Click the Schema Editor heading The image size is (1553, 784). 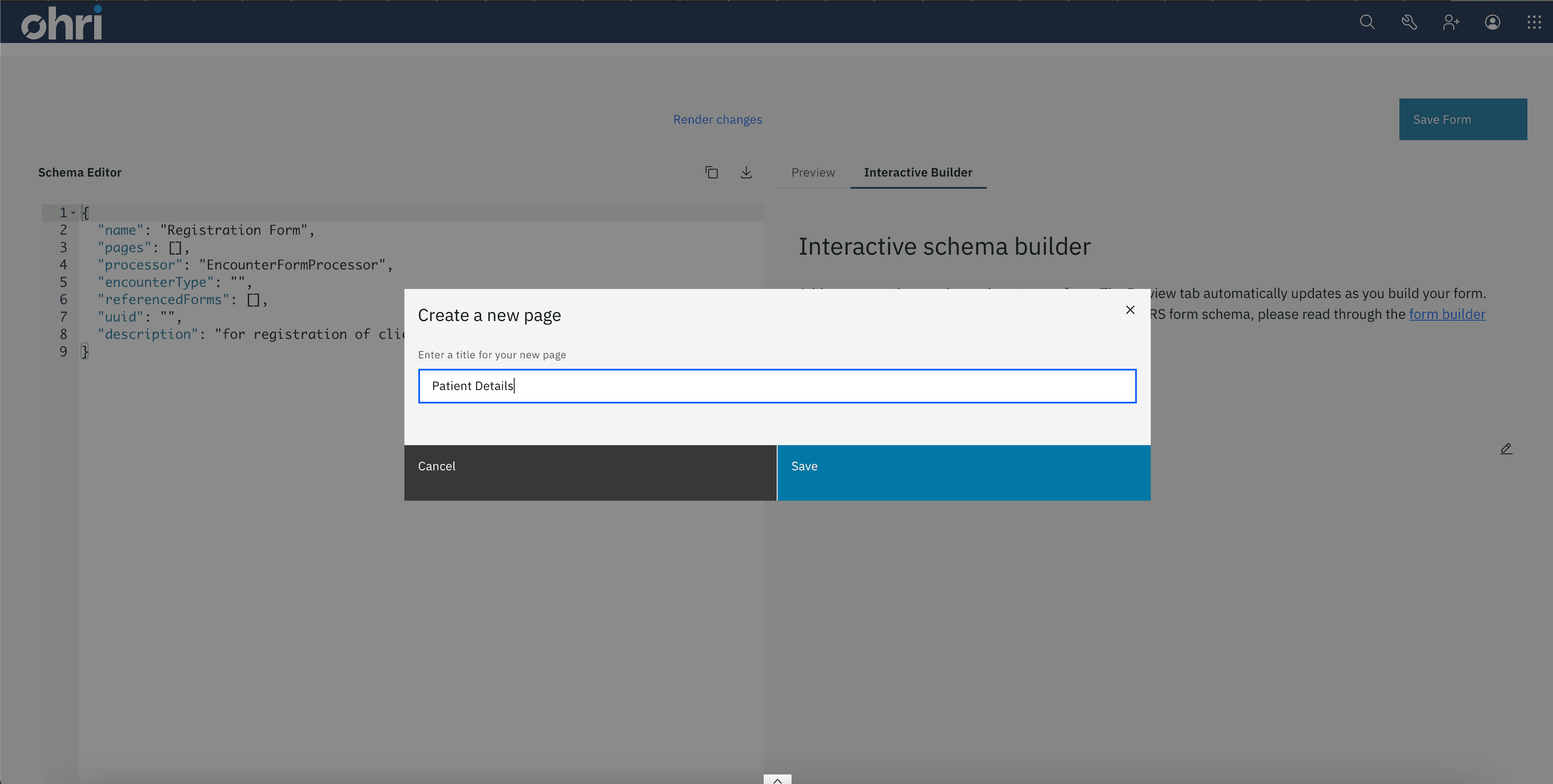pos(79,172)
